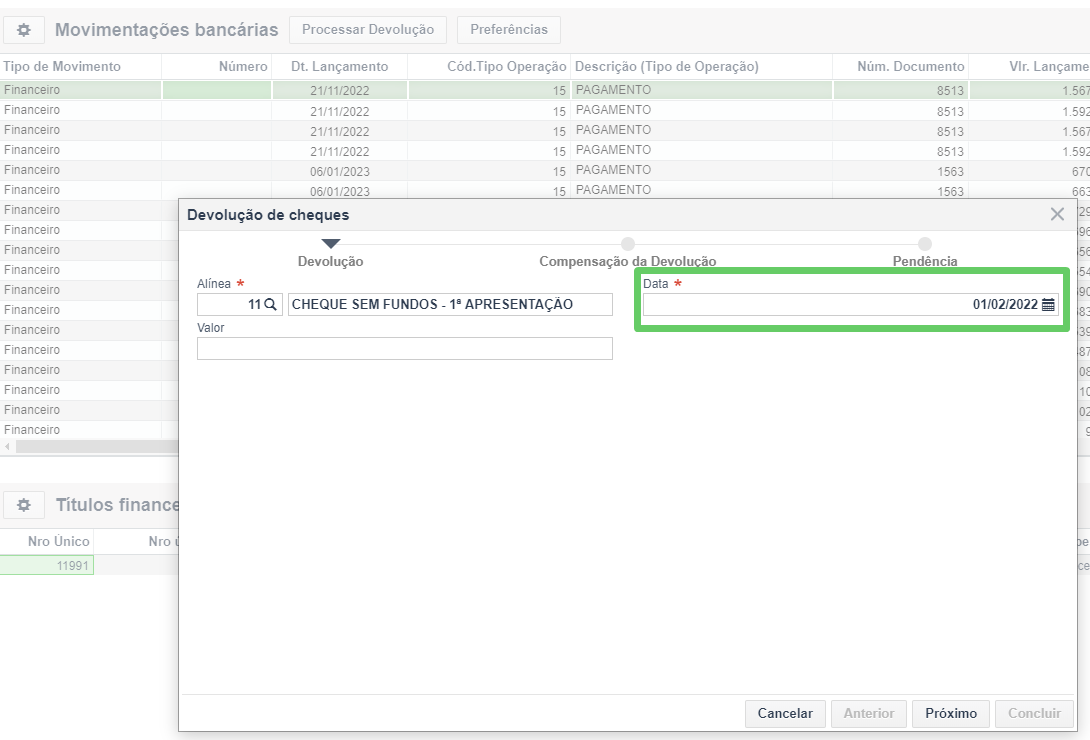Focus the Data date field
Viewport: 1090px width, 740px height.
coord(840,305)
